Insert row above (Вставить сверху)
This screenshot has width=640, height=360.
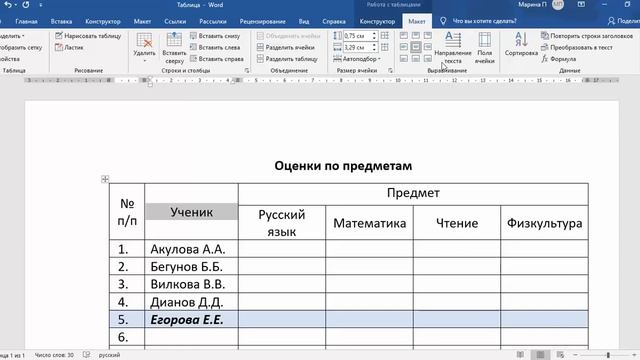point(174,48)
